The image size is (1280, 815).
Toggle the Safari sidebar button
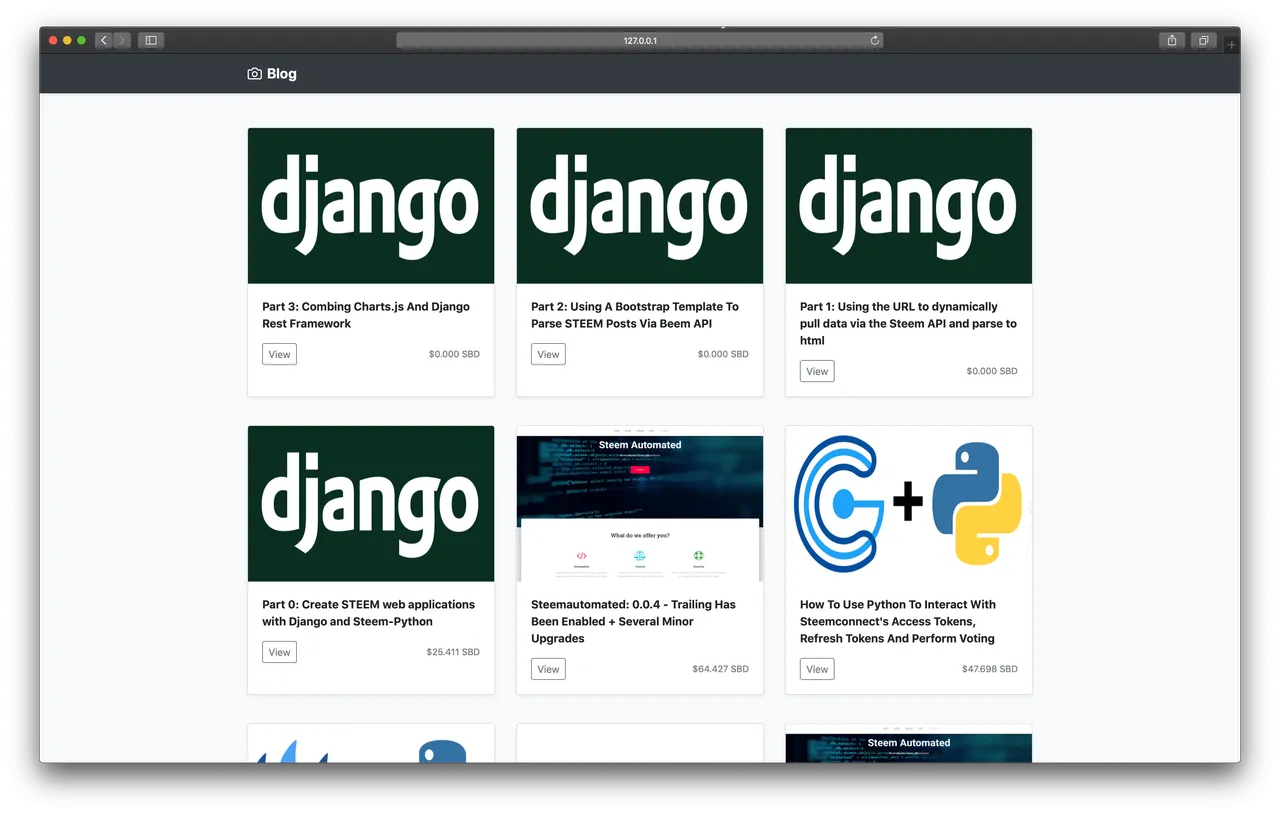coord(151,41)
